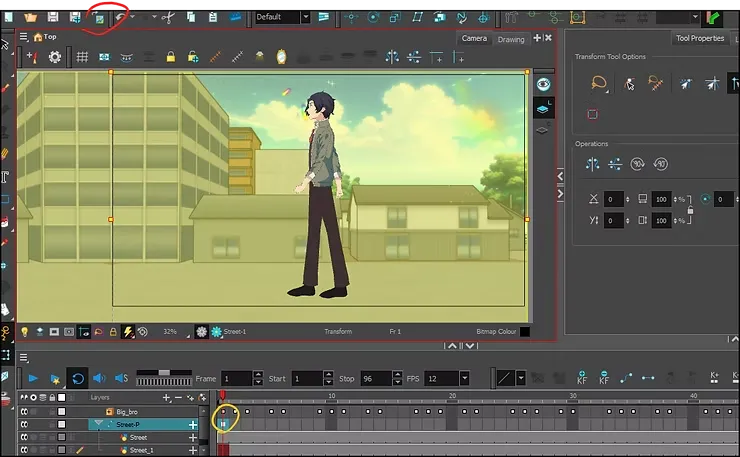
Task: Lock selected layers with the padlock
Action: 171,57
